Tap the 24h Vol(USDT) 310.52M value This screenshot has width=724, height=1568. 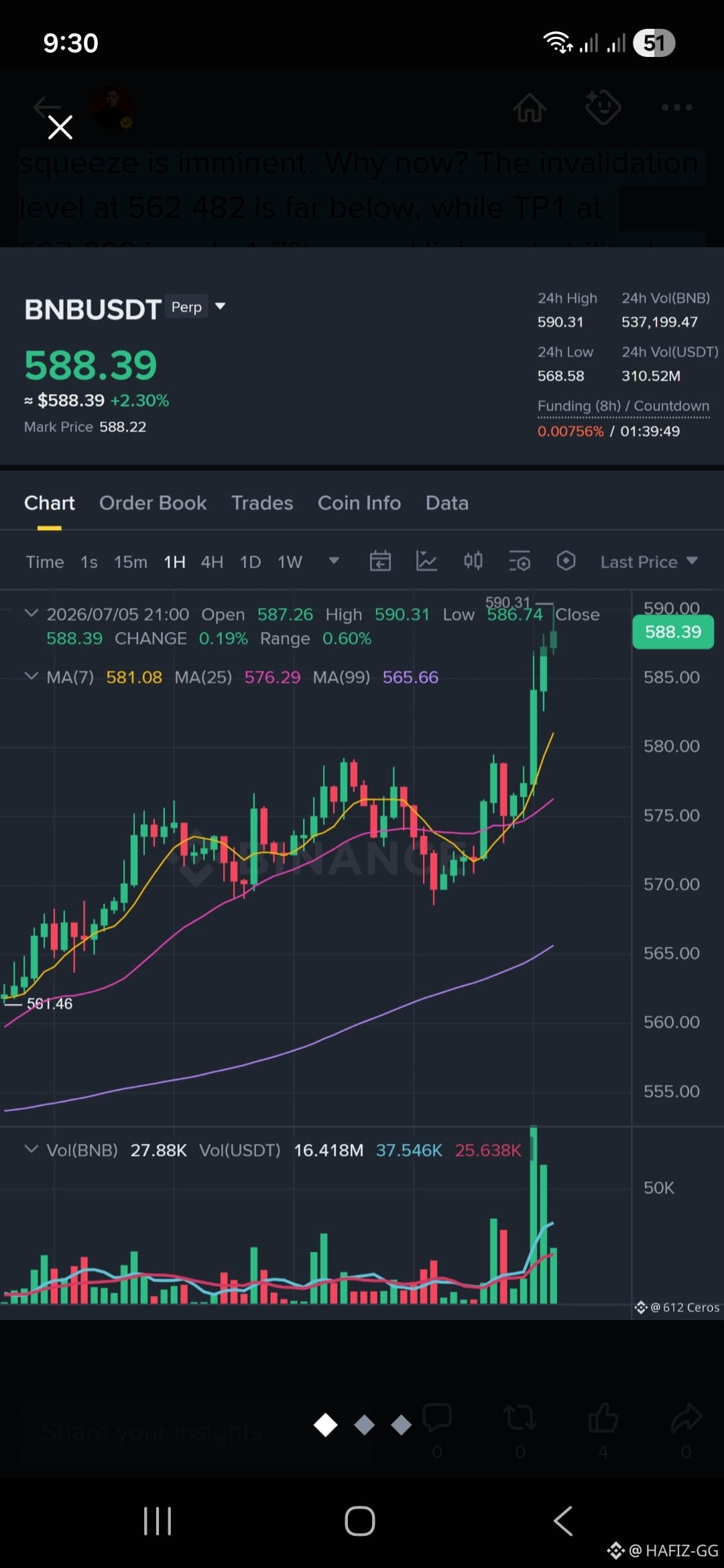click(x=651, y=376)
